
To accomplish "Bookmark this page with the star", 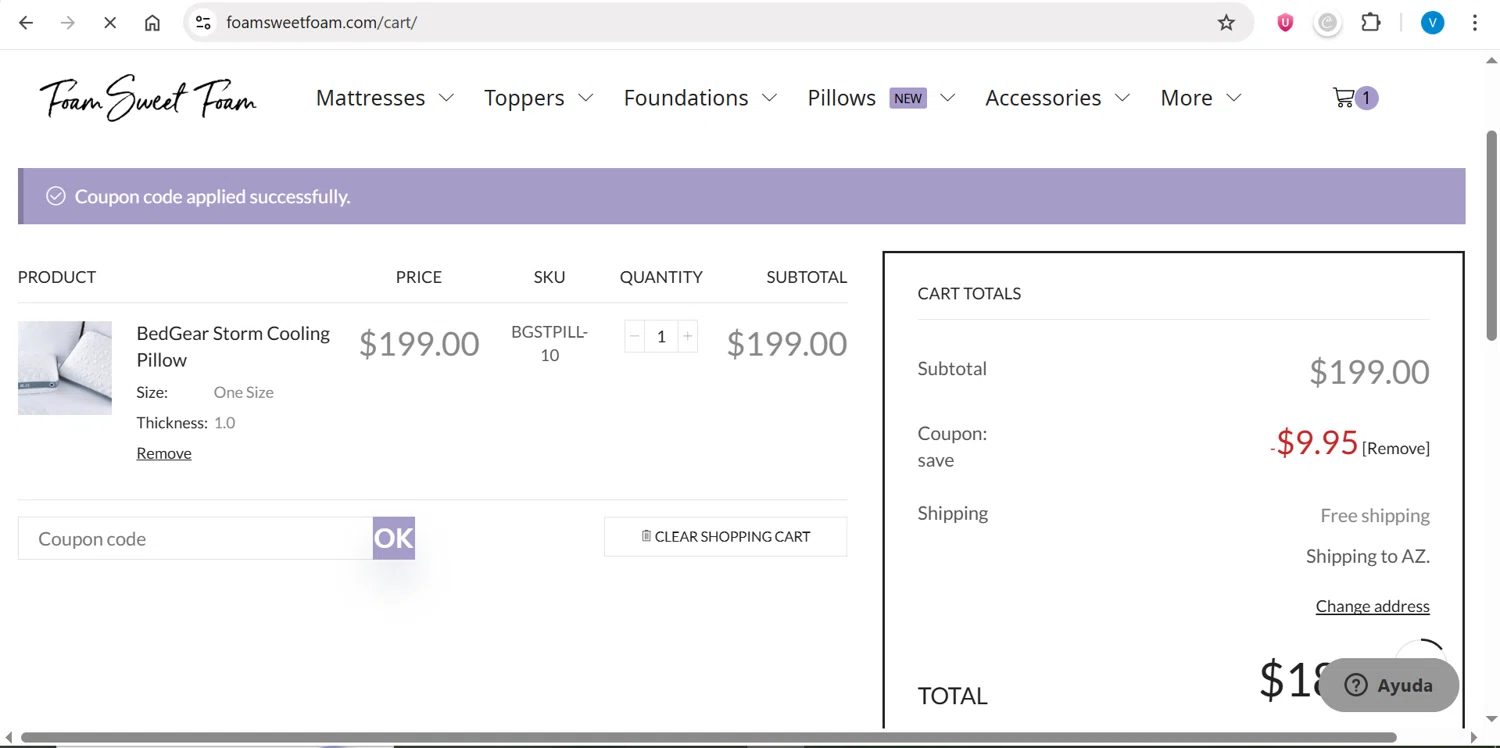I will click(1226, 22).
